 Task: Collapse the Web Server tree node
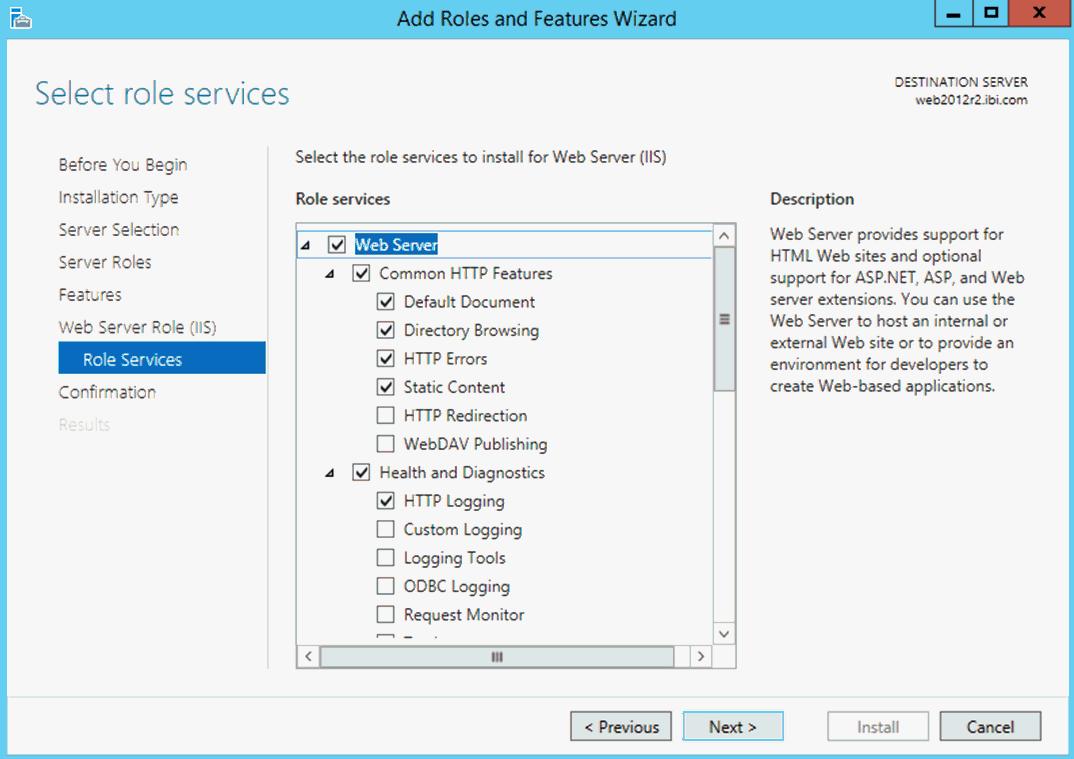tap(305, 245)
